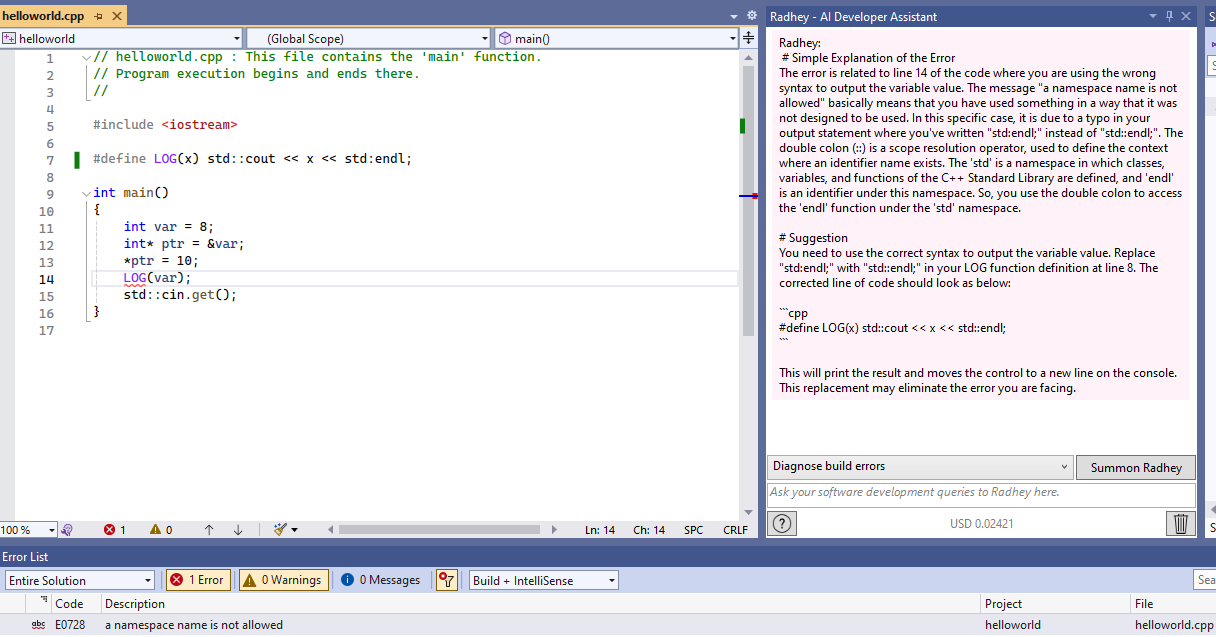Image resolution: width=1216 pixels, height=637 pixels.
Task: Click the editor horizontal scrollbar thumb
Action: 439,530
